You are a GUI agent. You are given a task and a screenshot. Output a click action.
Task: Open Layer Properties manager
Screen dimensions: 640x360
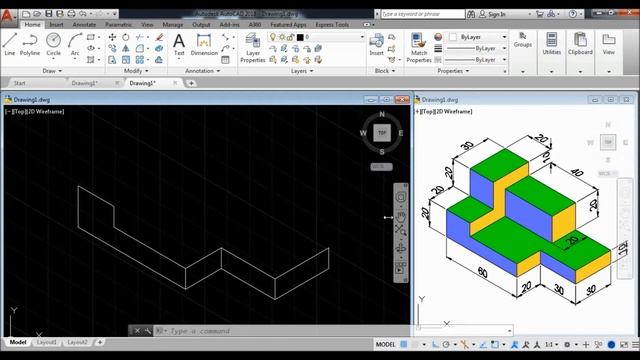(253, 48)
